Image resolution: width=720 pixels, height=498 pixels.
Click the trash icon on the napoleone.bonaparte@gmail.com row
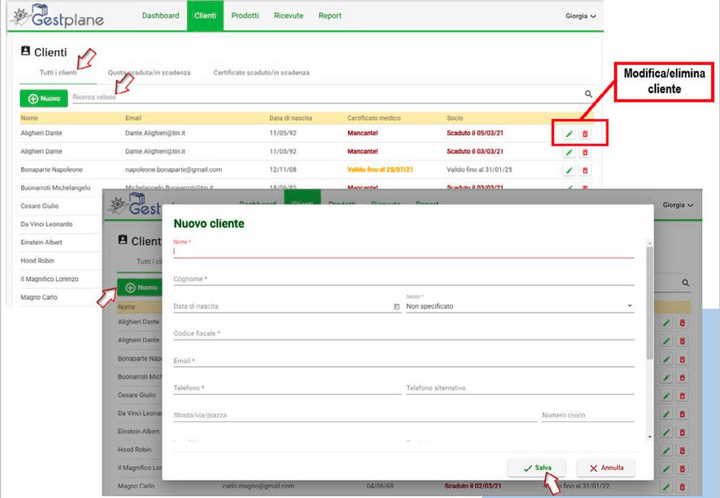[x=585, y=170]
